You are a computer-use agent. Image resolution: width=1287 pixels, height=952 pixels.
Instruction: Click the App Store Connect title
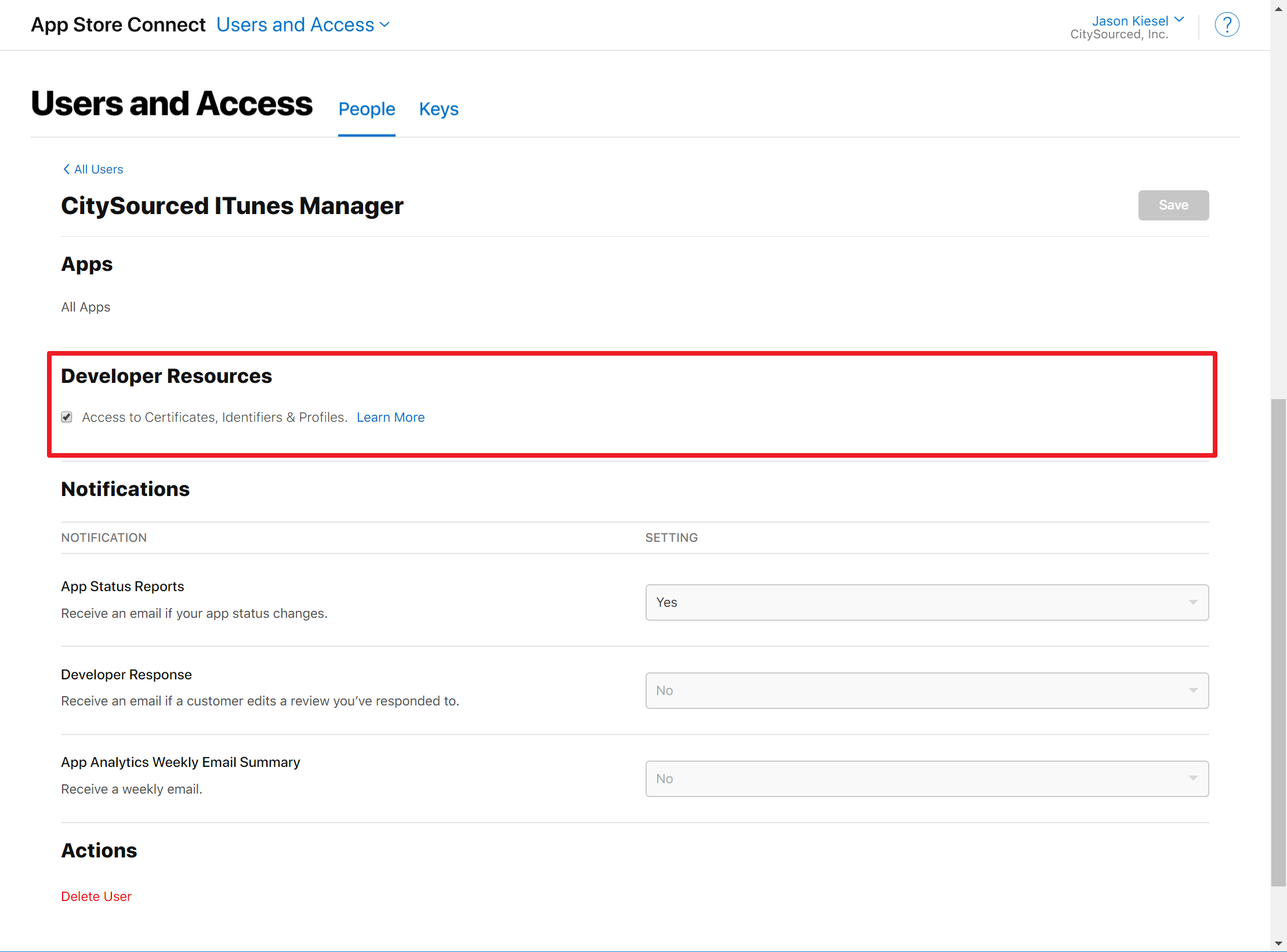pyautogui.click(x=118, y=25)
